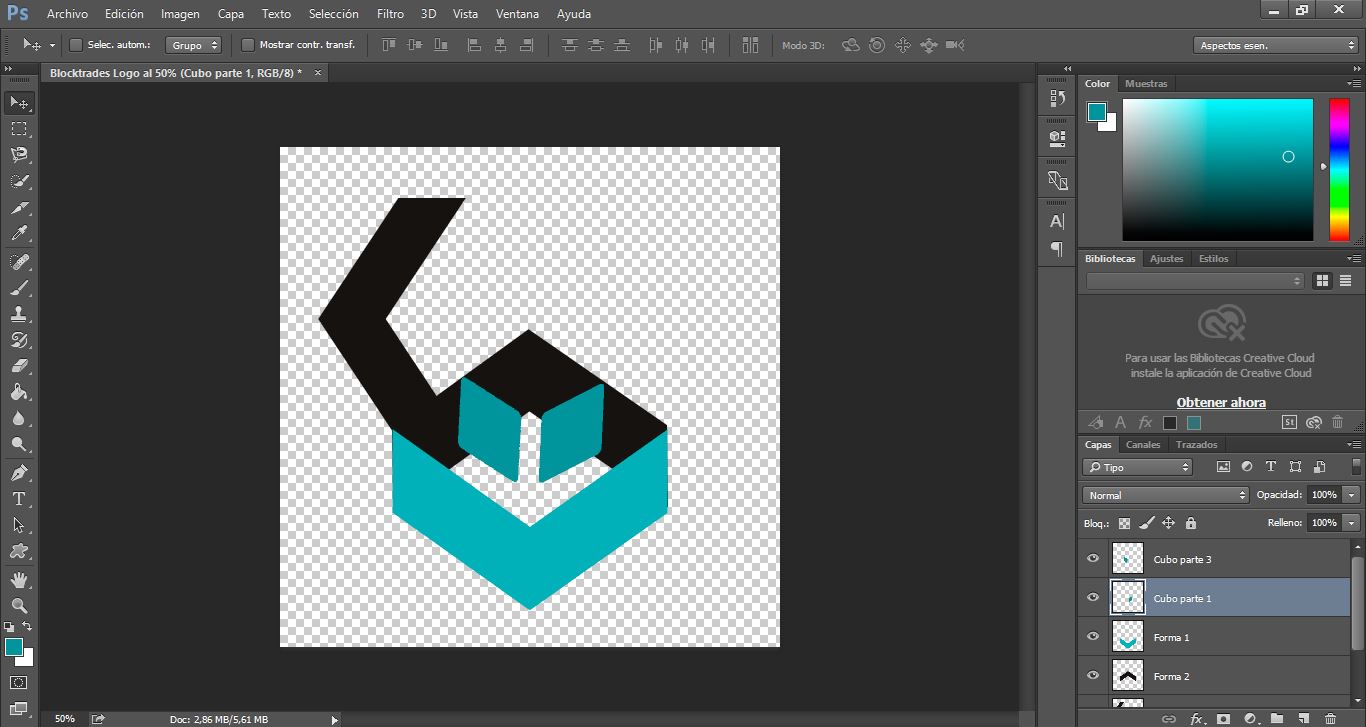Select the Lasso tool

pos(19,155)
